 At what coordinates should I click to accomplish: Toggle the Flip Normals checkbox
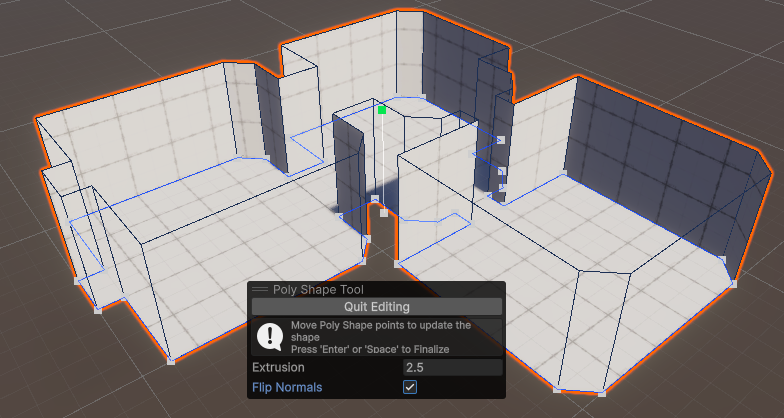(410, 387)
